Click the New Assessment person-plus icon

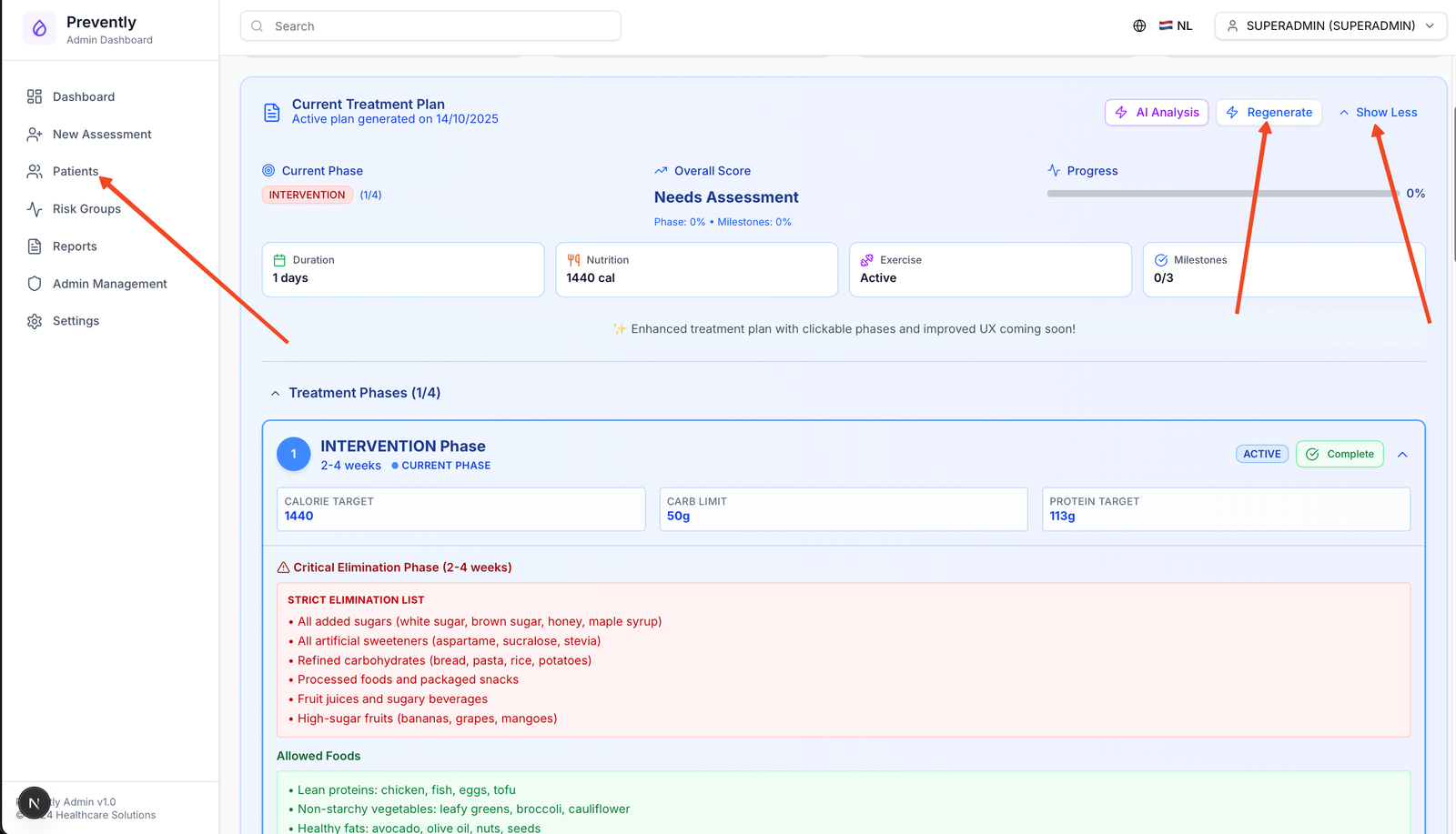[35, 134]
